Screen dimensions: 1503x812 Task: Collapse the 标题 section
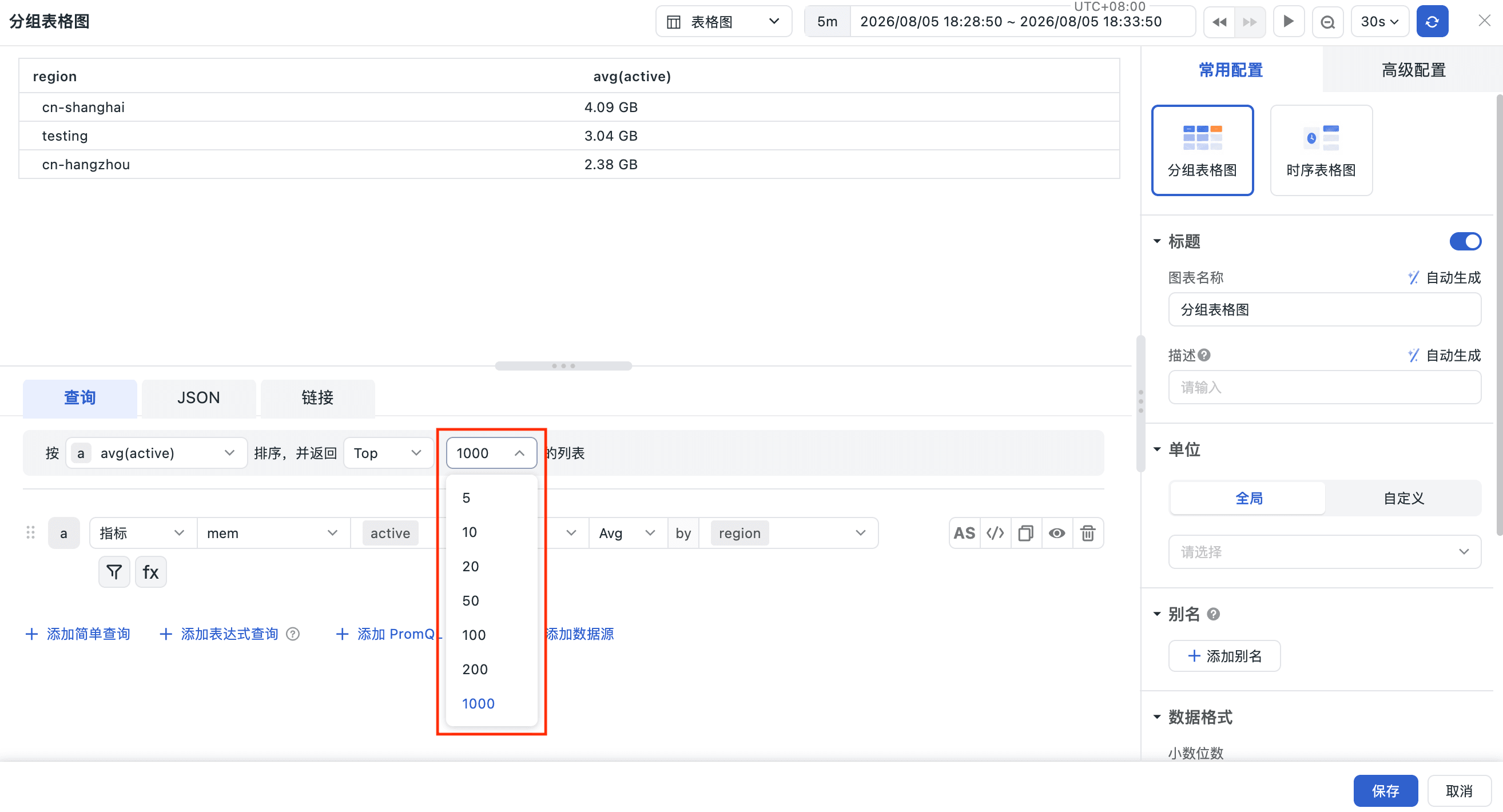click(x=1157, y=241)
